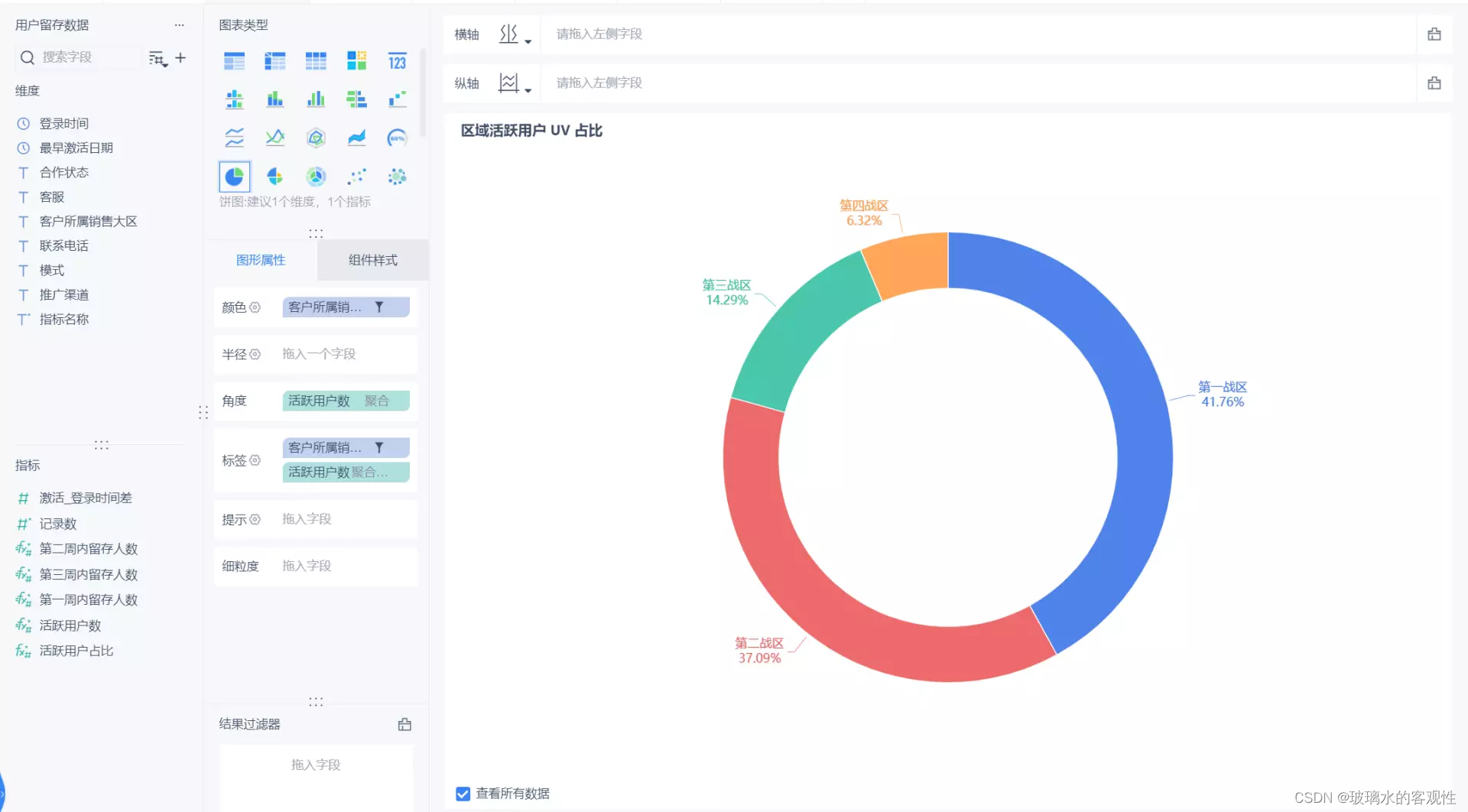The width and height of the screenshot is (1468, 812).
Task: Select the waterfall chart icon
Action: [x=397, y=99]
